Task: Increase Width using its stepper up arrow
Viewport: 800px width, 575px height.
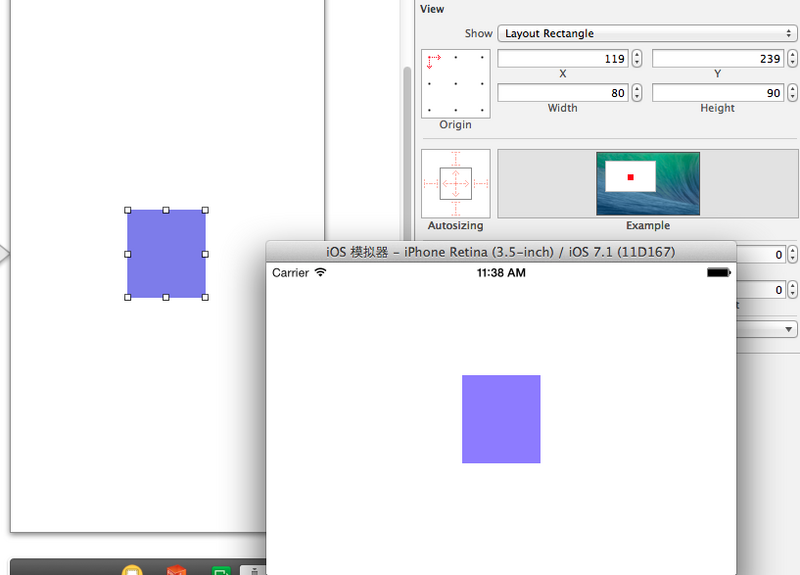Action: [637, 89]
